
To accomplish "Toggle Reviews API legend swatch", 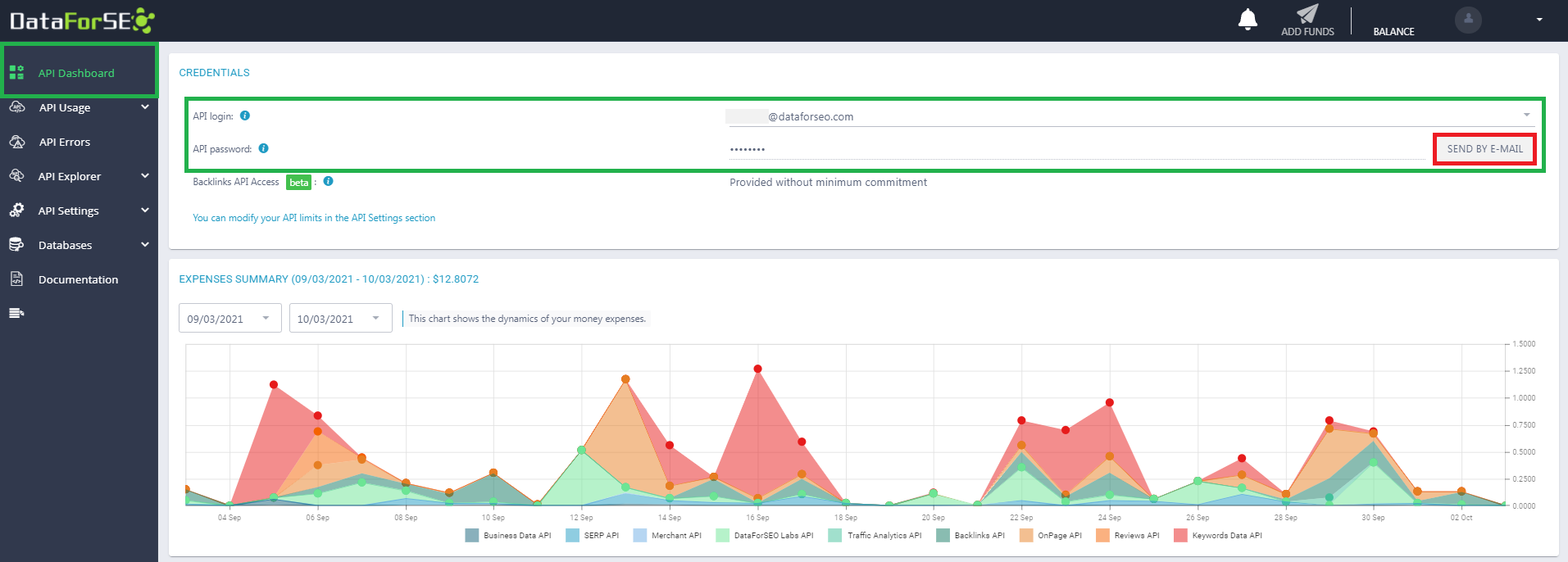I will [x=1102, y=535].
